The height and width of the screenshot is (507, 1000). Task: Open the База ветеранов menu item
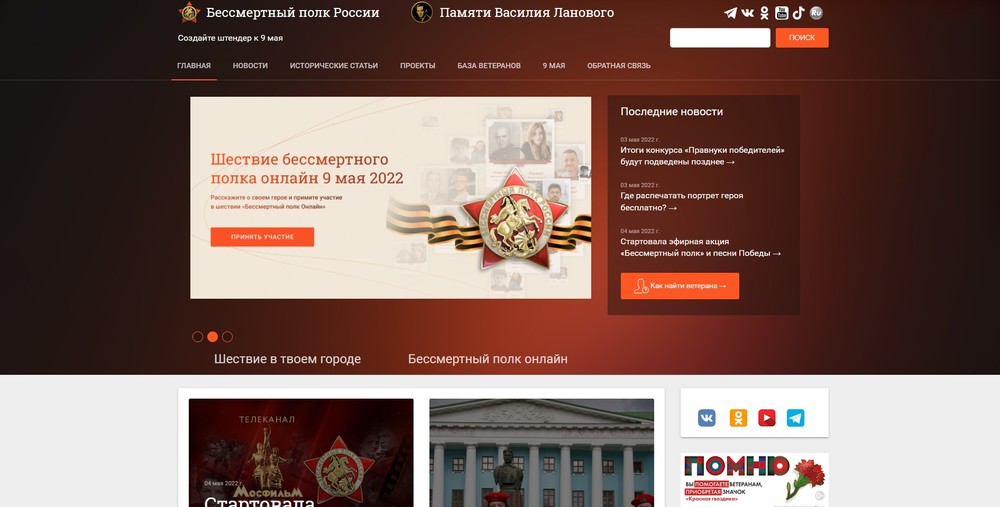[489, 66]
